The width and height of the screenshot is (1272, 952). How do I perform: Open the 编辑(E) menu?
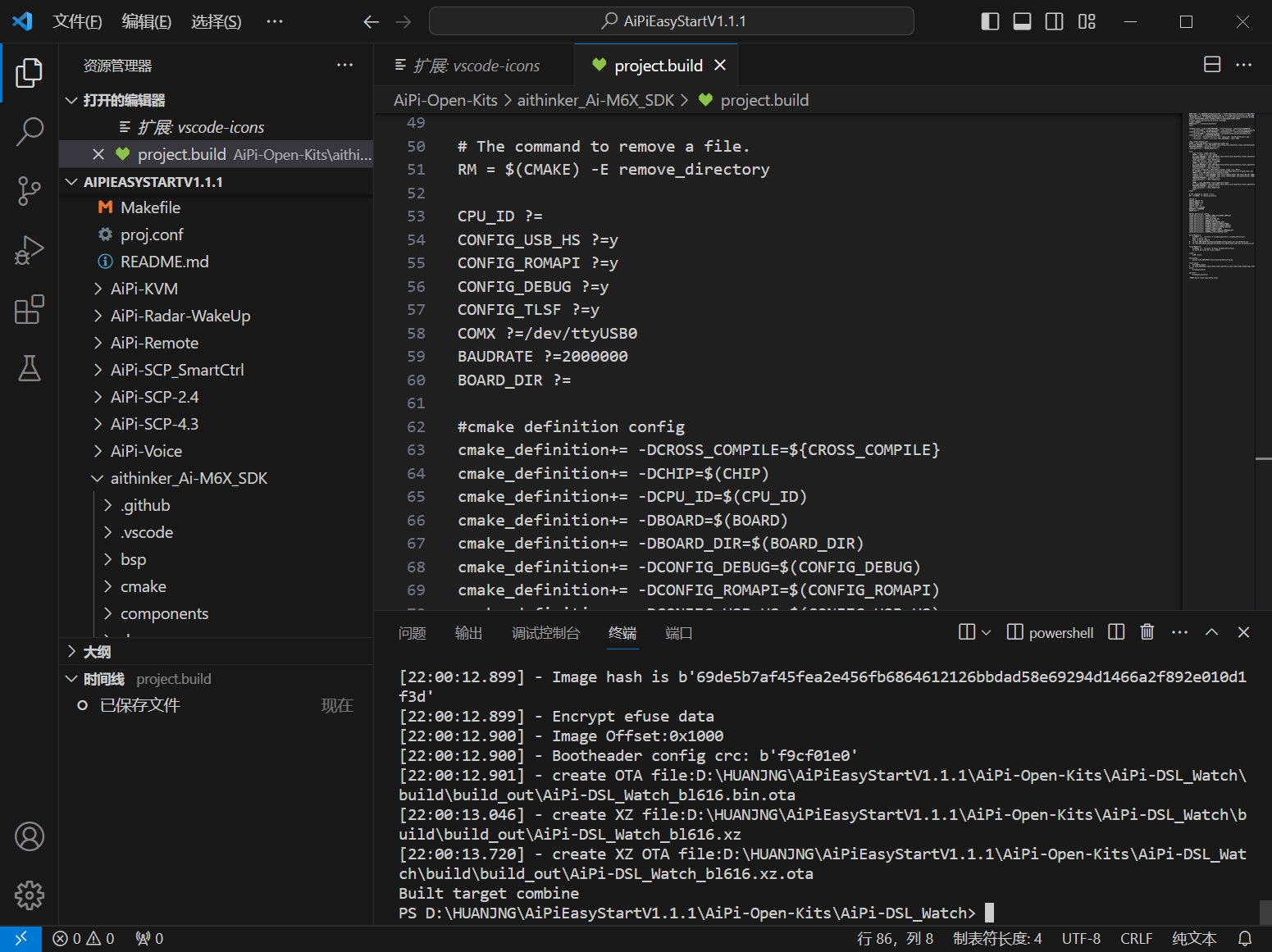(x=147, y=21)
